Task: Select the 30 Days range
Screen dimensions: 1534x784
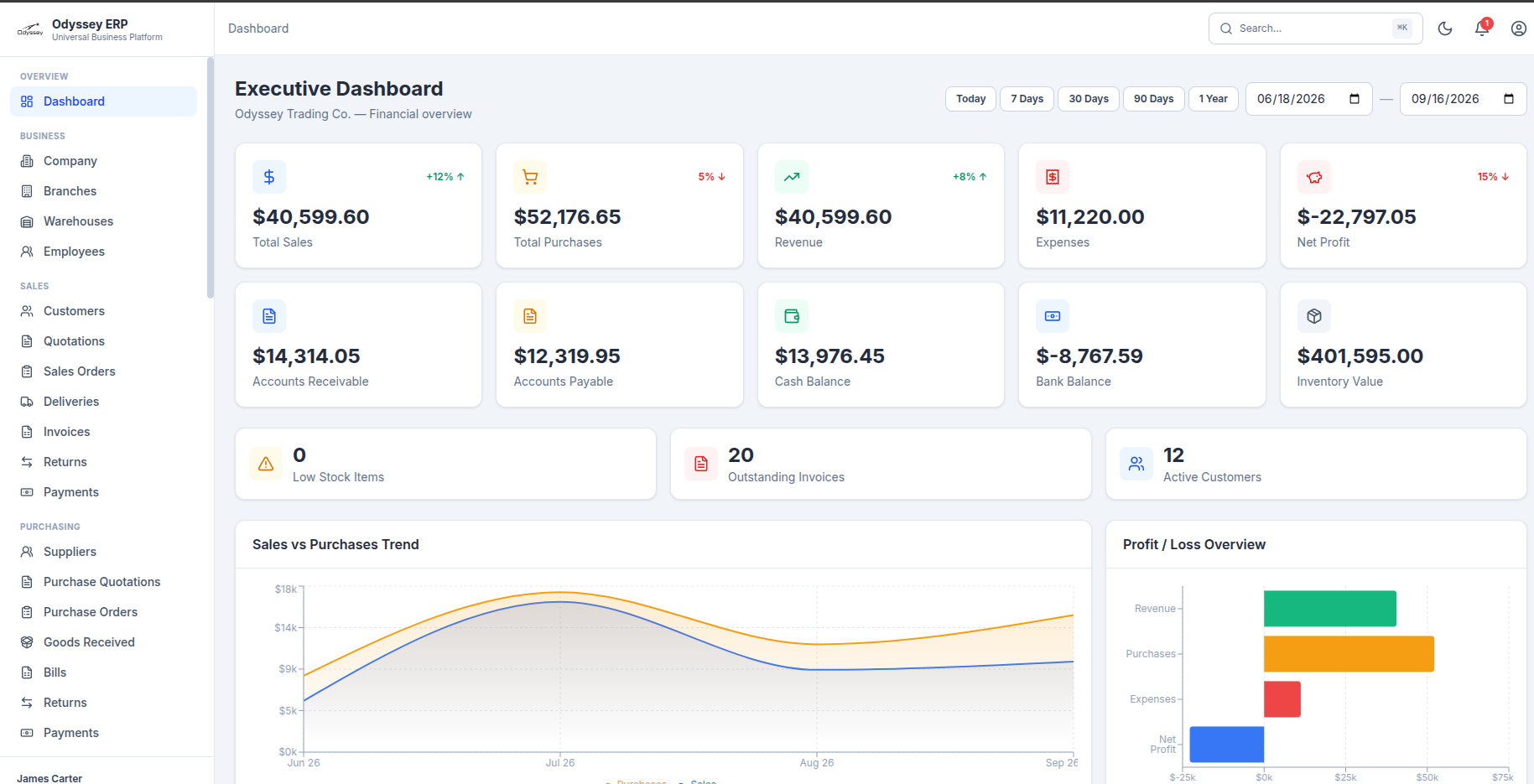Action: pos(1089,99)
